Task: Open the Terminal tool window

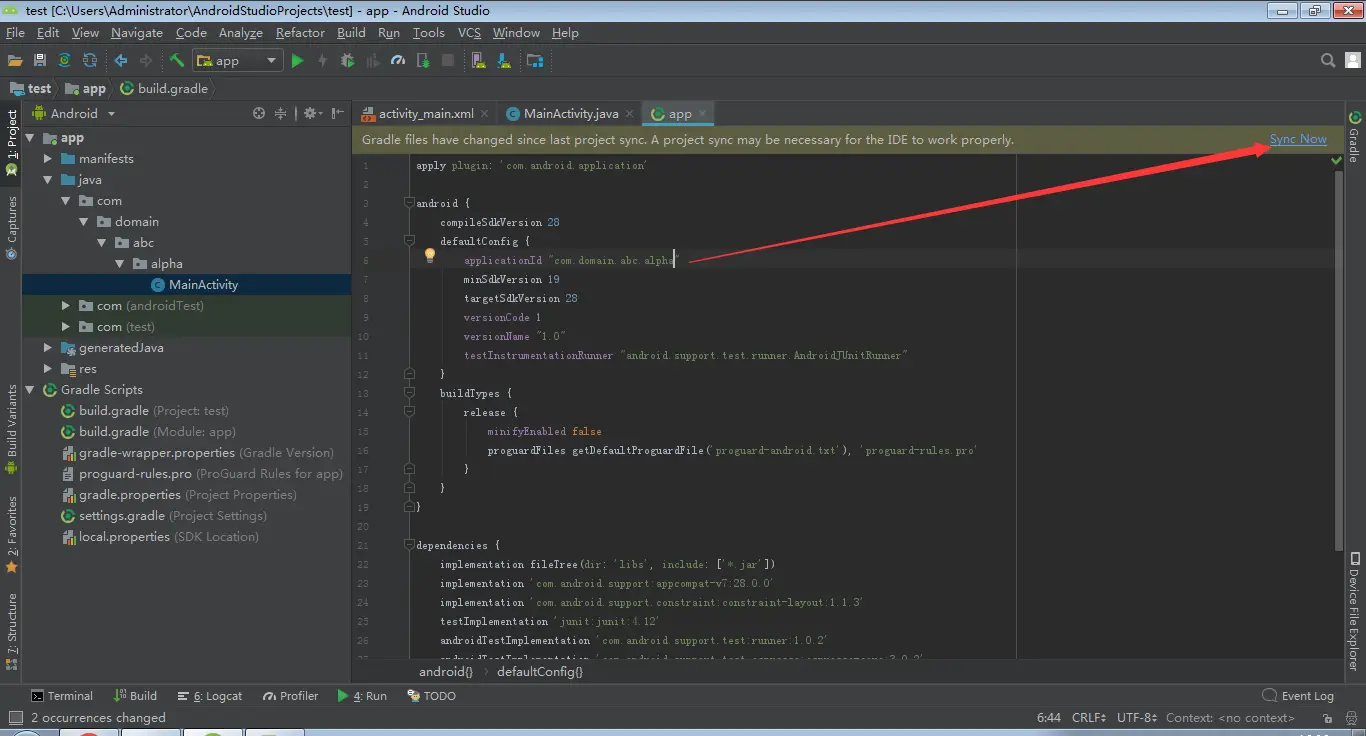Action: (x=62, y=696)
